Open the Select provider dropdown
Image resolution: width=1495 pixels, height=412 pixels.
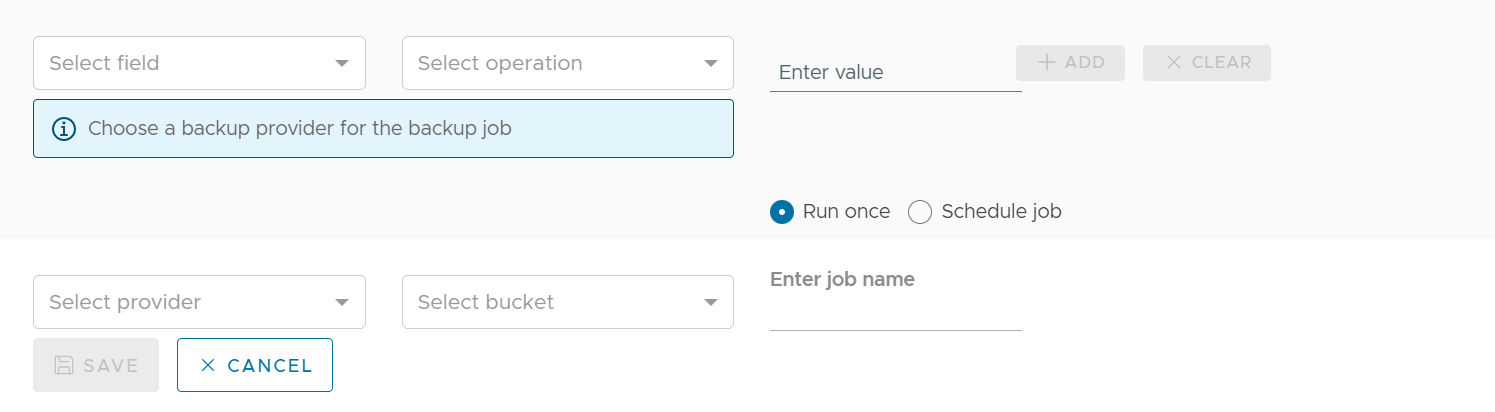199,302
